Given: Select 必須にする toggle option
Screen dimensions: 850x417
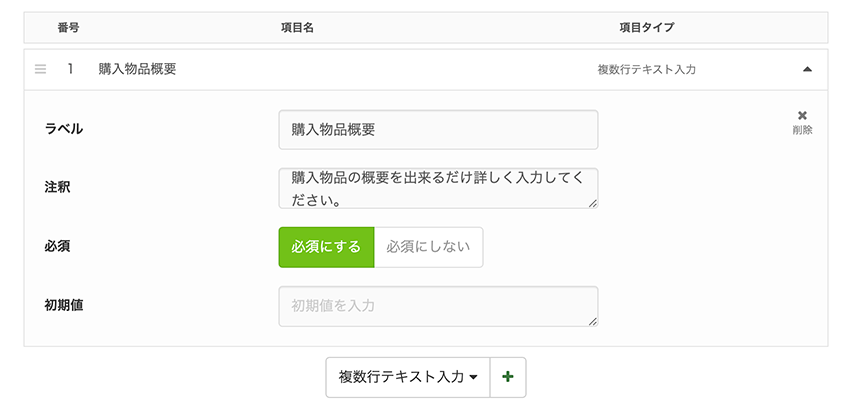Looking at the screenshot, I should pos(326,247).
